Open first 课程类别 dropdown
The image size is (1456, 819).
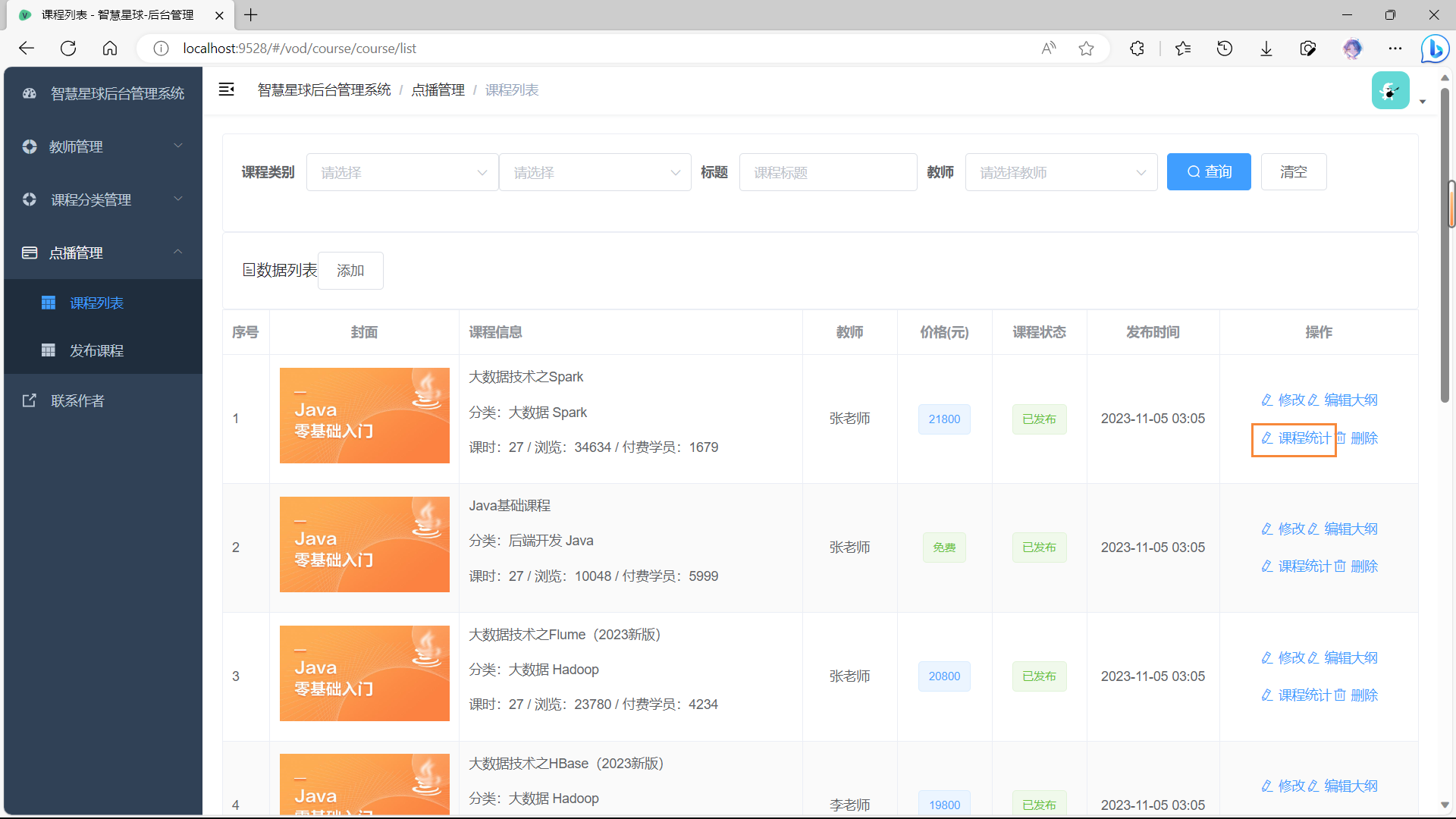tap(402, 173)
